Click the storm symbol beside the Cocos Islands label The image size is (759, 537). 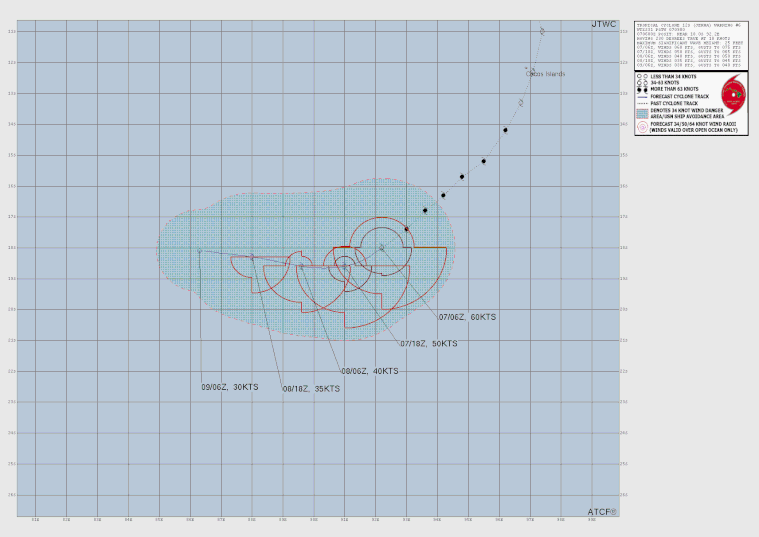[x=532, y=71]
